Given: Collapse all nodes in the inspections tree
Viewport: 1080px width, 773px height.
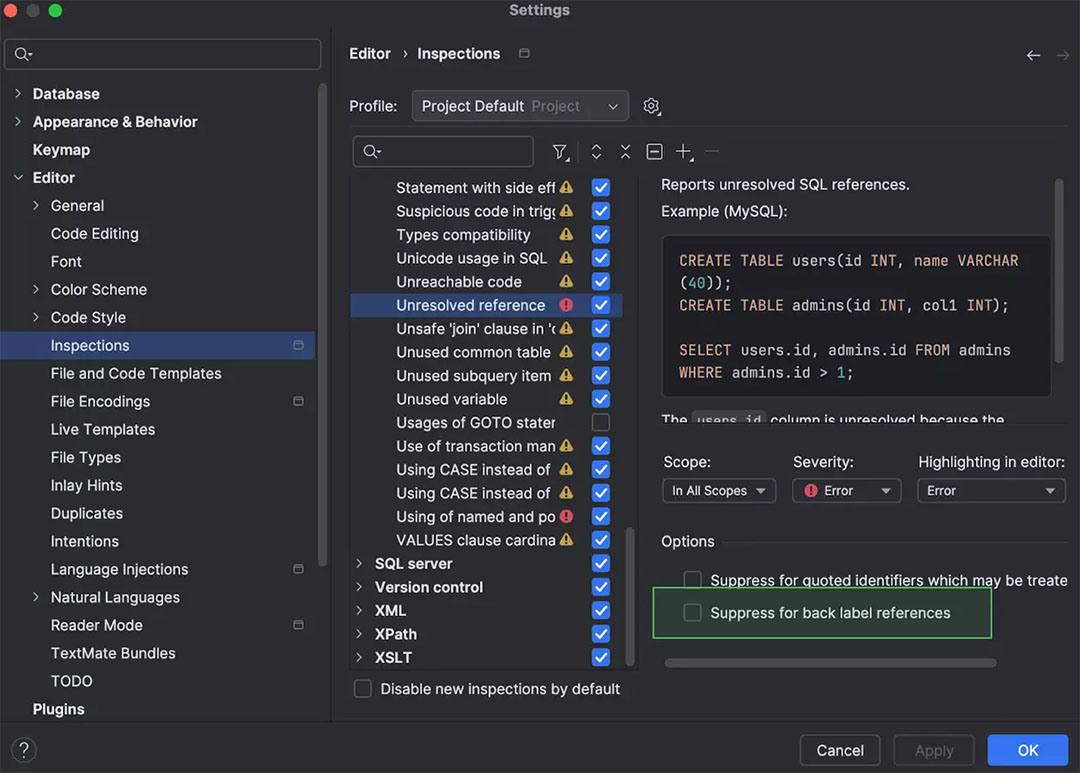Looking at the screenshot, I should click(625, 152).
